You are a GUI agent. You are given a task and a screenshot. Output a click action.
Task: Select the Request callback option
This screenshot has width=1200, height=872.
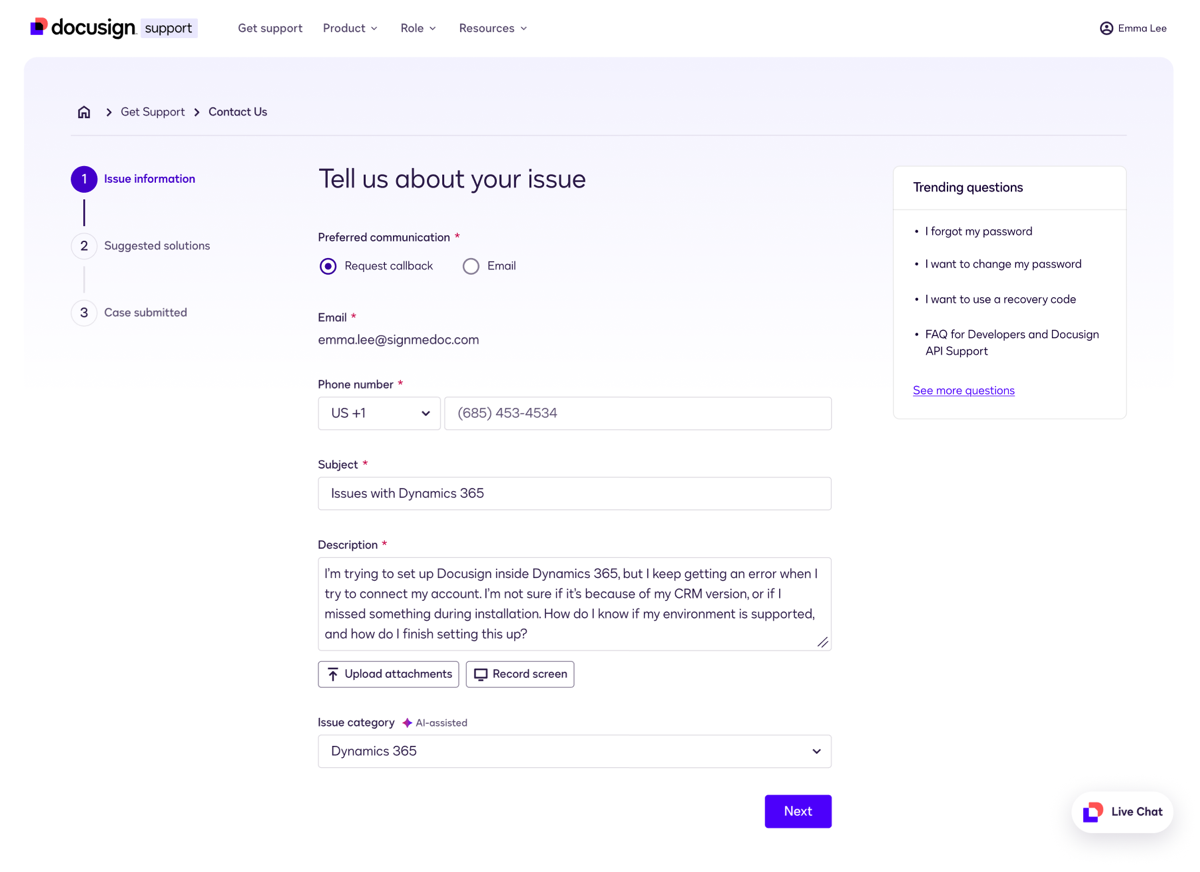point(328,266)
